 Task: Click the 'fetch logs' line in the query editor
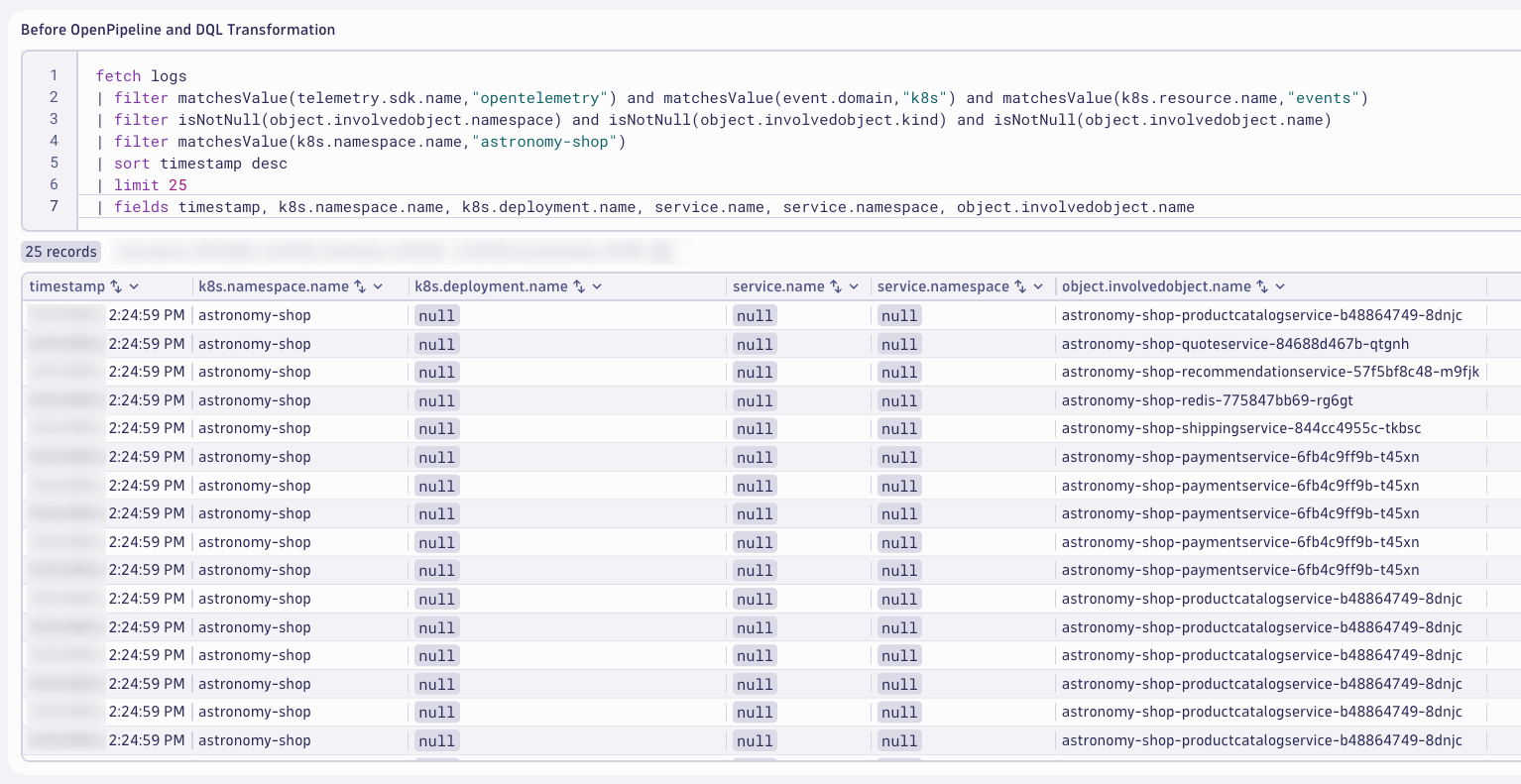click(141, 76)
